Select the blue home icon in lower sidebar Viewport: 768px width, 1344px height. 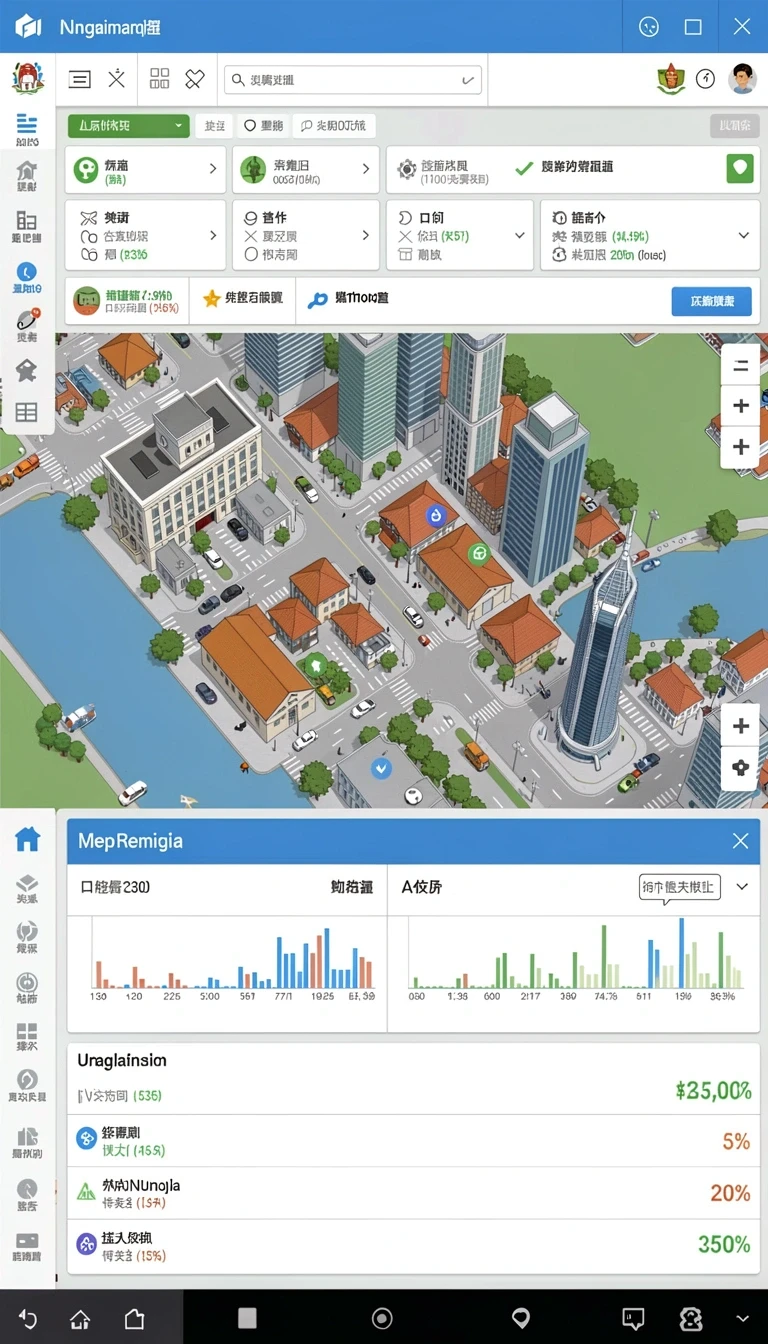[x=27, y=838]
